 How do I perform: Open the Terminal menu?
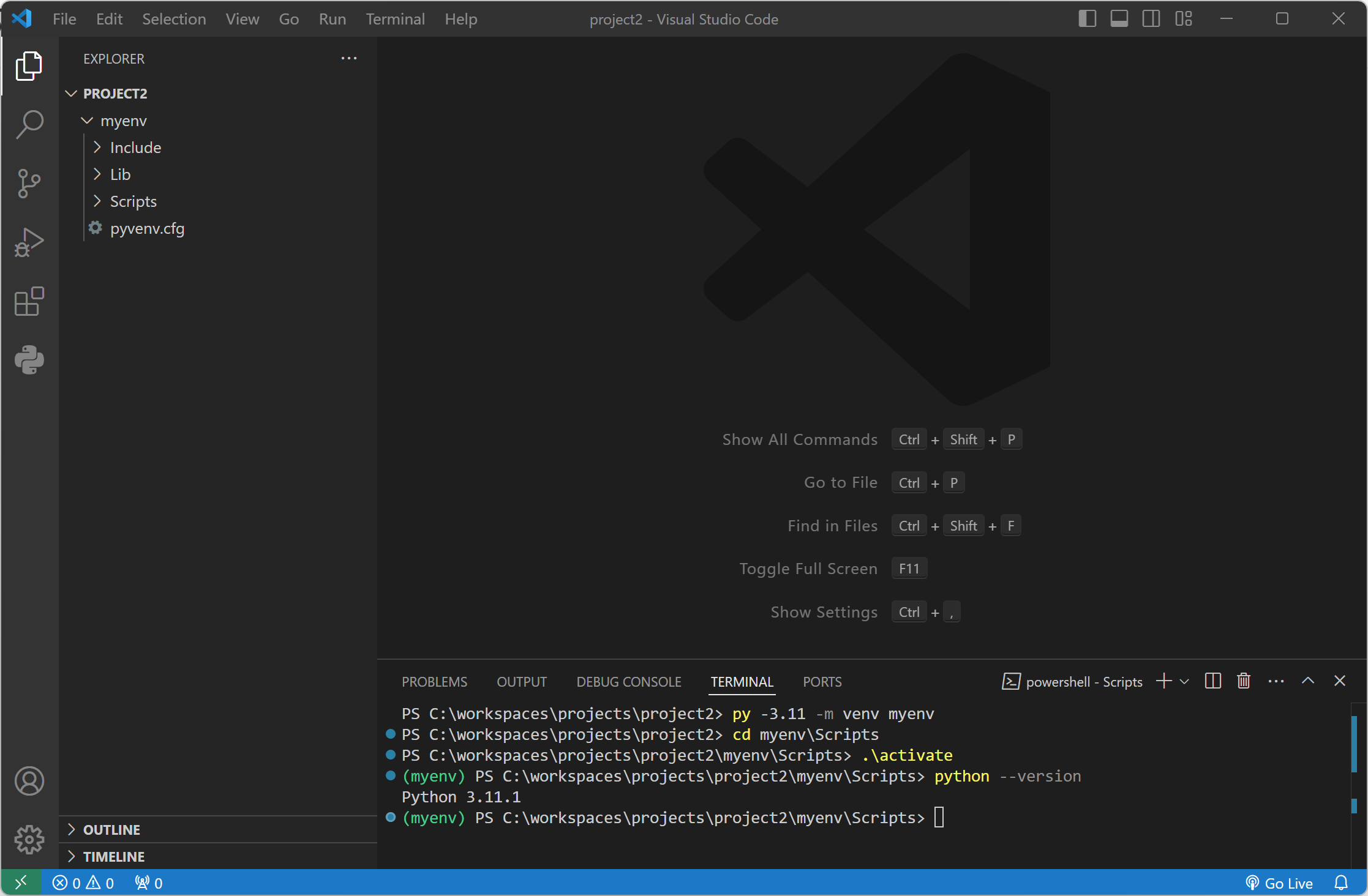click(x=395, y=19)
